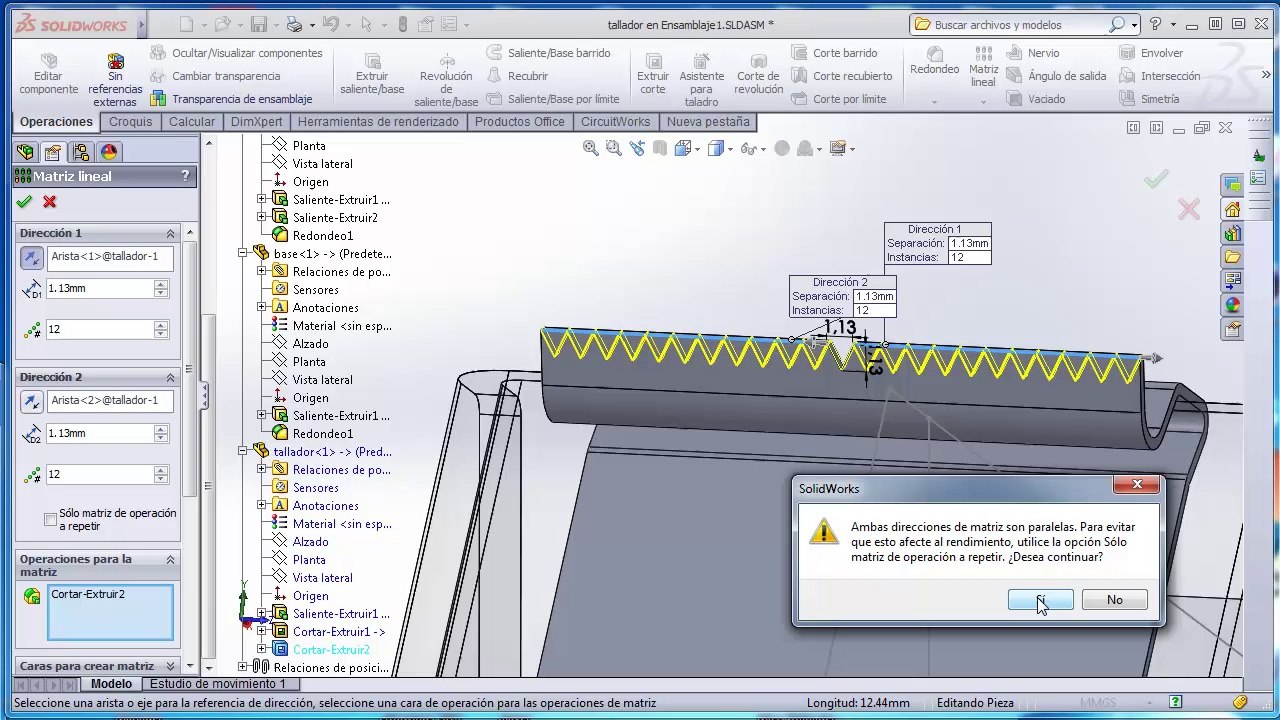This screenshot has height=720, width=1280.
Task: Open the PropertyManager tab icon
Action: 53,152
